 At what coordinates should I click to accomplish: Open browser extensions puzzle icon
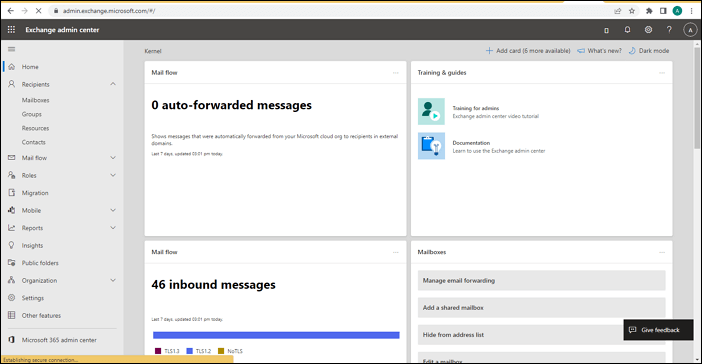point(649,11)
